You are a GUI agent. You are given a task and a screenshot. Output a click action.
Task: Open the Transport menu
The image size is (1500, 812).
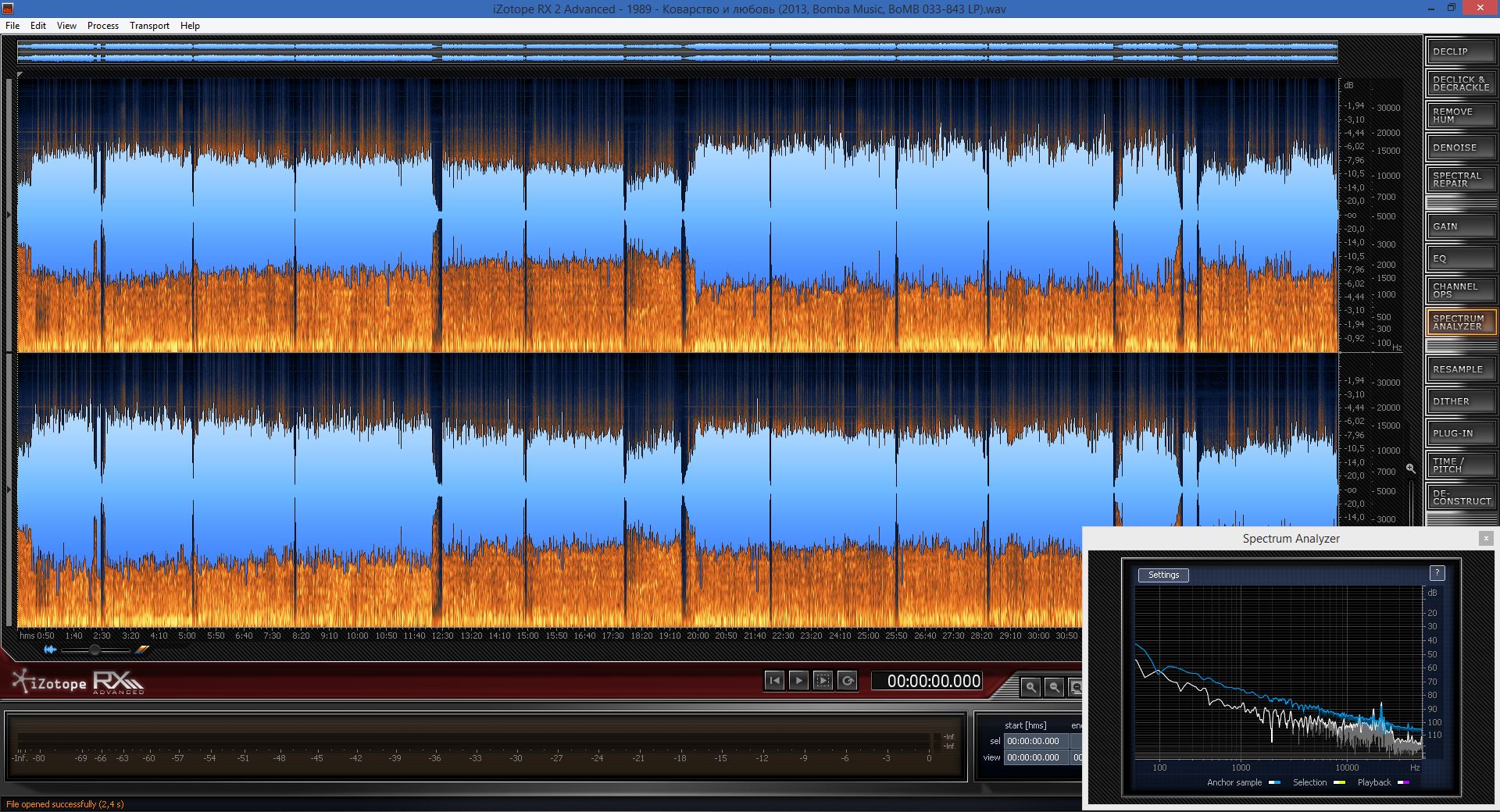pyautogui.click(x=149, y=26)
